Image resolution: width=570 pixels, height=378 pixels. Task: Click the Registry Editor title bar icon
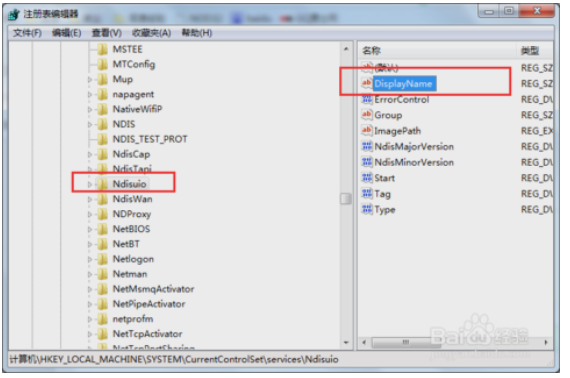click(x=14, y=15)
